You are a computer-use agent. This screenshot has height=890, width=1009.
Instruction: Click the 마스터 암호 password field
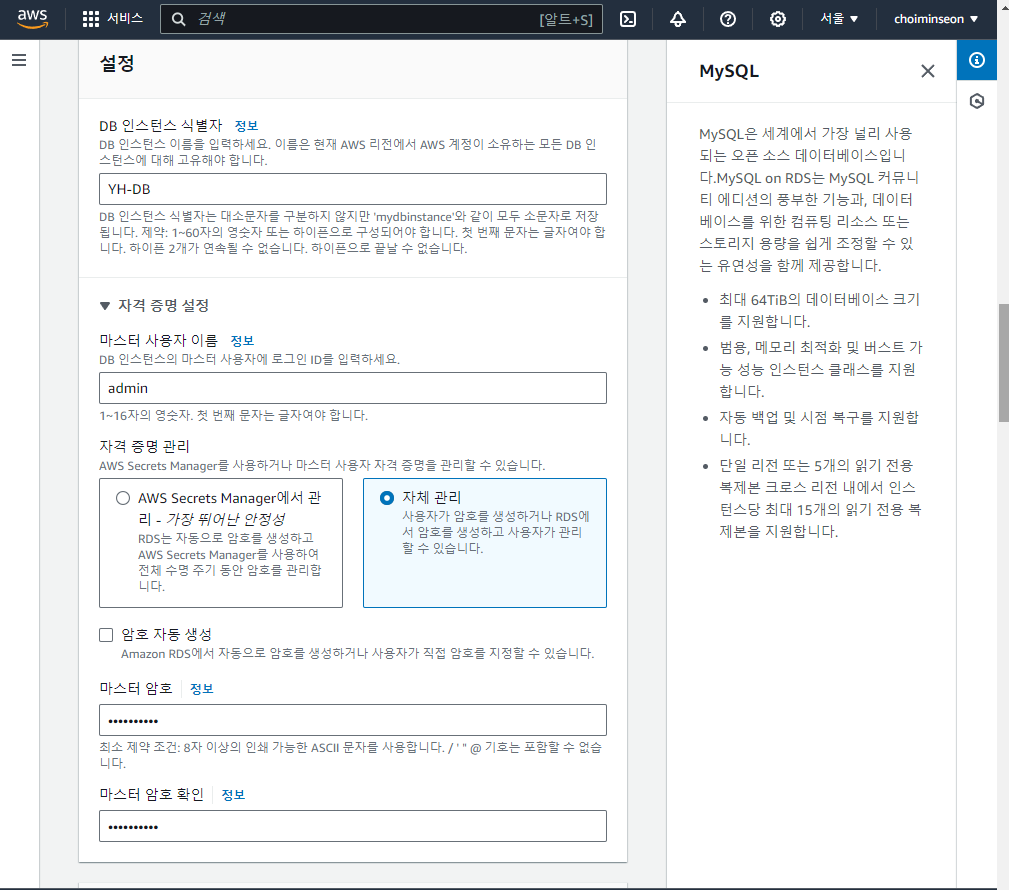353,720
